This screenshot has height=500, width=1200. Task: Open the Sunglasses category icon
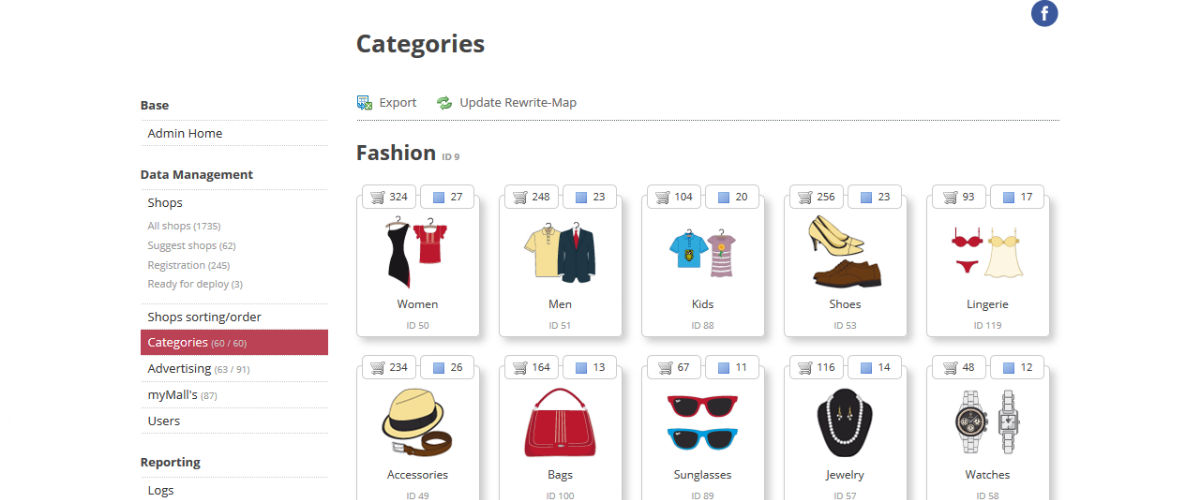click(x=702, y=423)
